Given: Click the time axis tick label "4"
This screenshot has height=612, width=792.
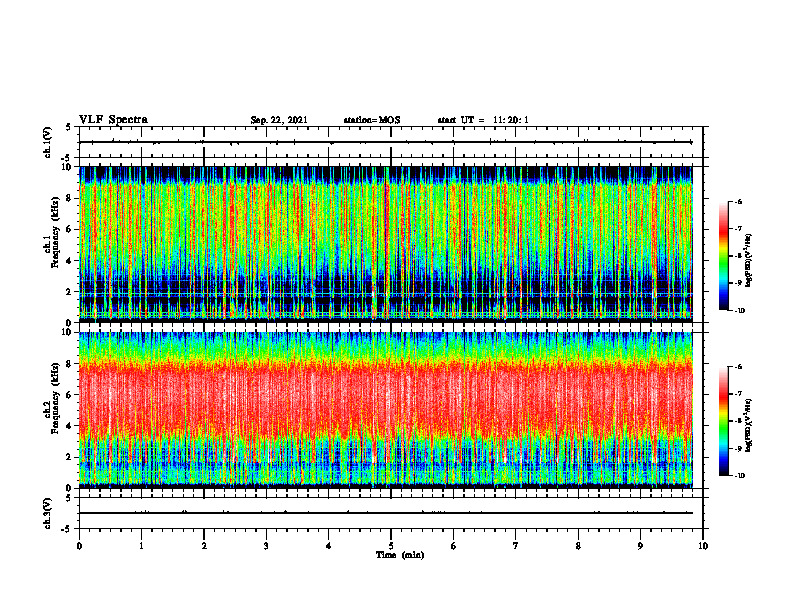Looking at the screenshot, I should [329, 546].
